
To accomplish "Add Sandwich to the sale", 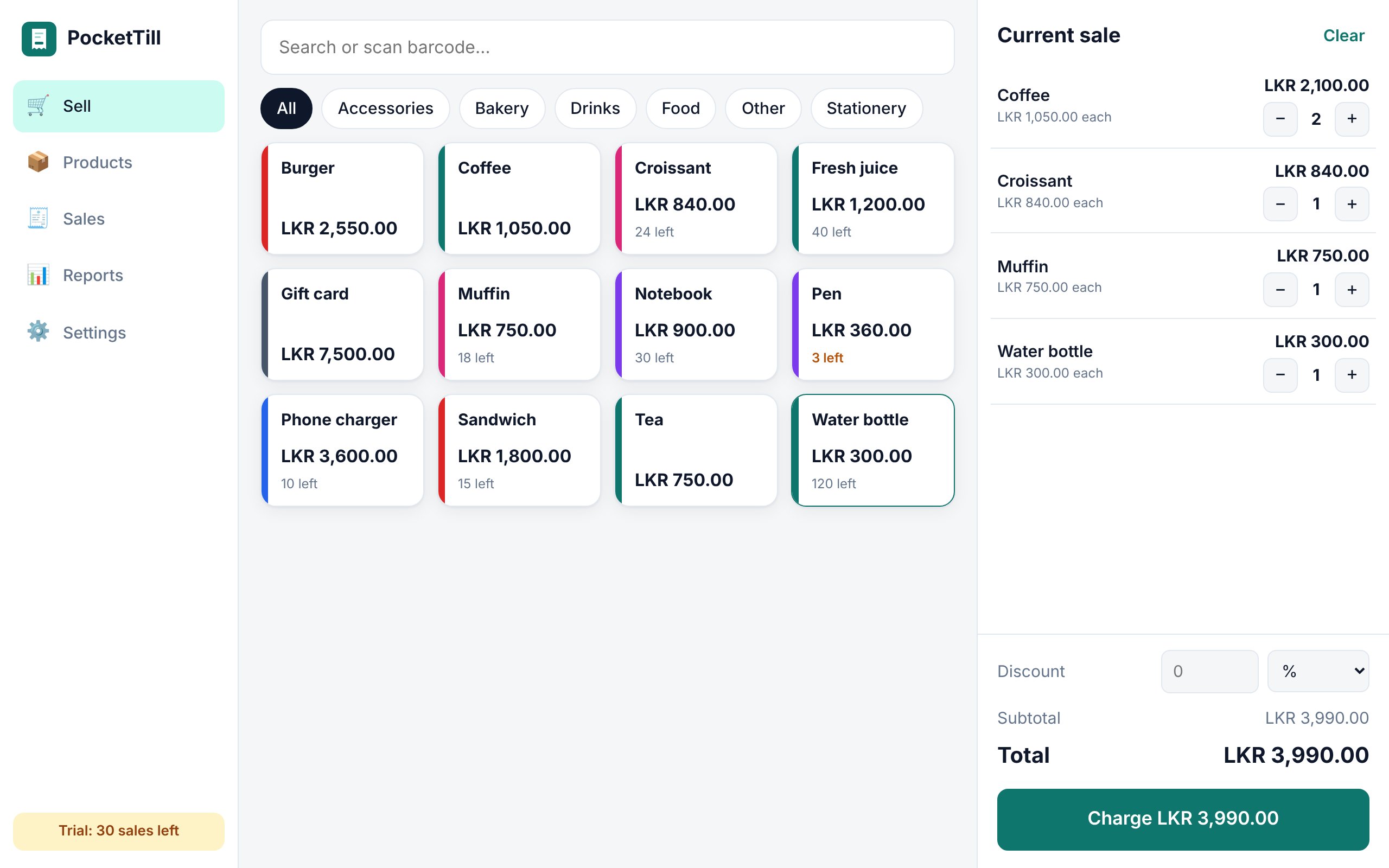I will 519,450.
